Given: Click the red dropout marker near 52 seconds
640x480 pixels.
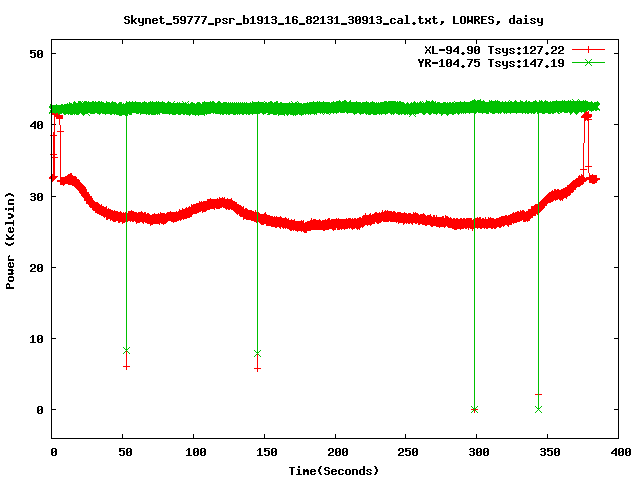Looking at the screenshot, I should (127, 367).
